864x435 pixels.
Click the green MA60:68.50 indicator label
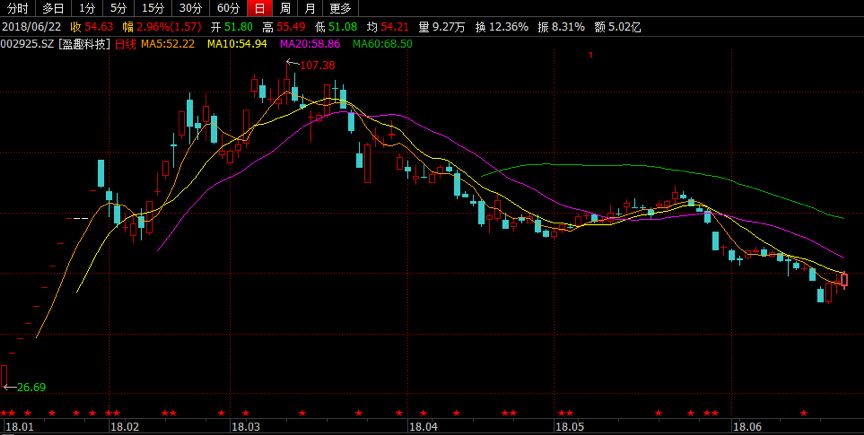coord(382,44)
